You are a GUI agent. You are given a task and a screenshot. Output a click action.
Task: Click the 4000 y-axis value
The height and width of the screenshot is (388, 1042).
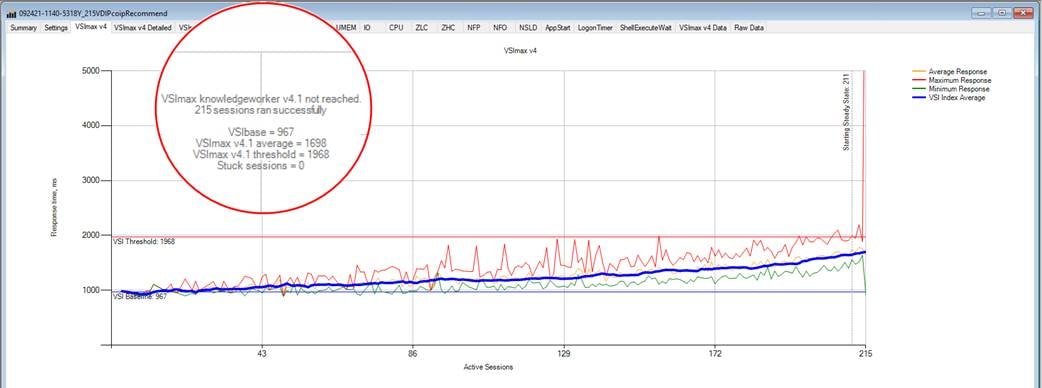click(x=91, y=126)
